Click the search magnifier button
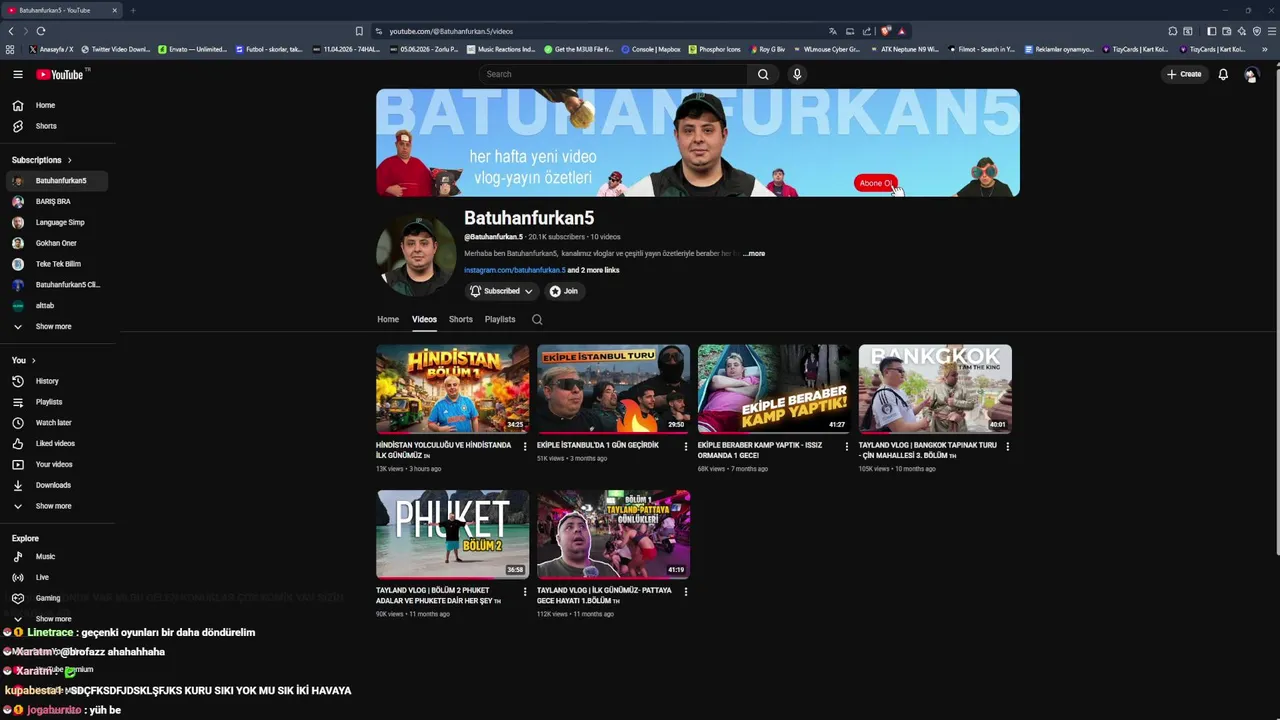This screenshot has height=720, width=1280. click(x=763, y=74)
